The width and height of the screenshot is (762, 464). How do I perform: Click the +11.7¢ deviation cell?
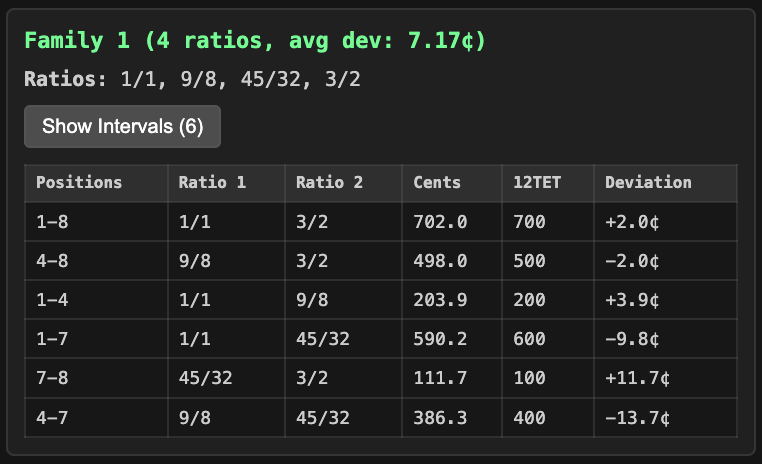pyautogui.click(x=637, y=378)
